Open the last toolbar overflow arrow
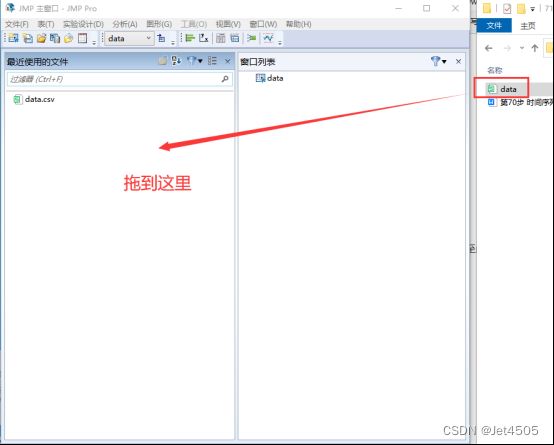Image resolution: width=554 pixels, height=445 pixels. pos(280,43)
